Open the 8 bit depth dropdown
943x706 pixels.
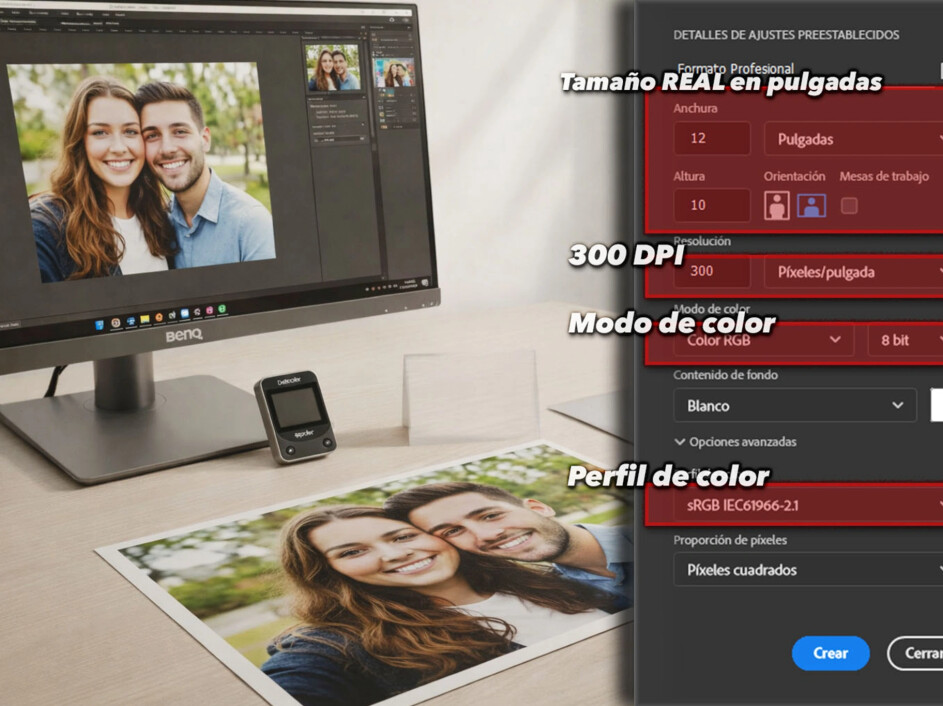[x=905, y=340]
